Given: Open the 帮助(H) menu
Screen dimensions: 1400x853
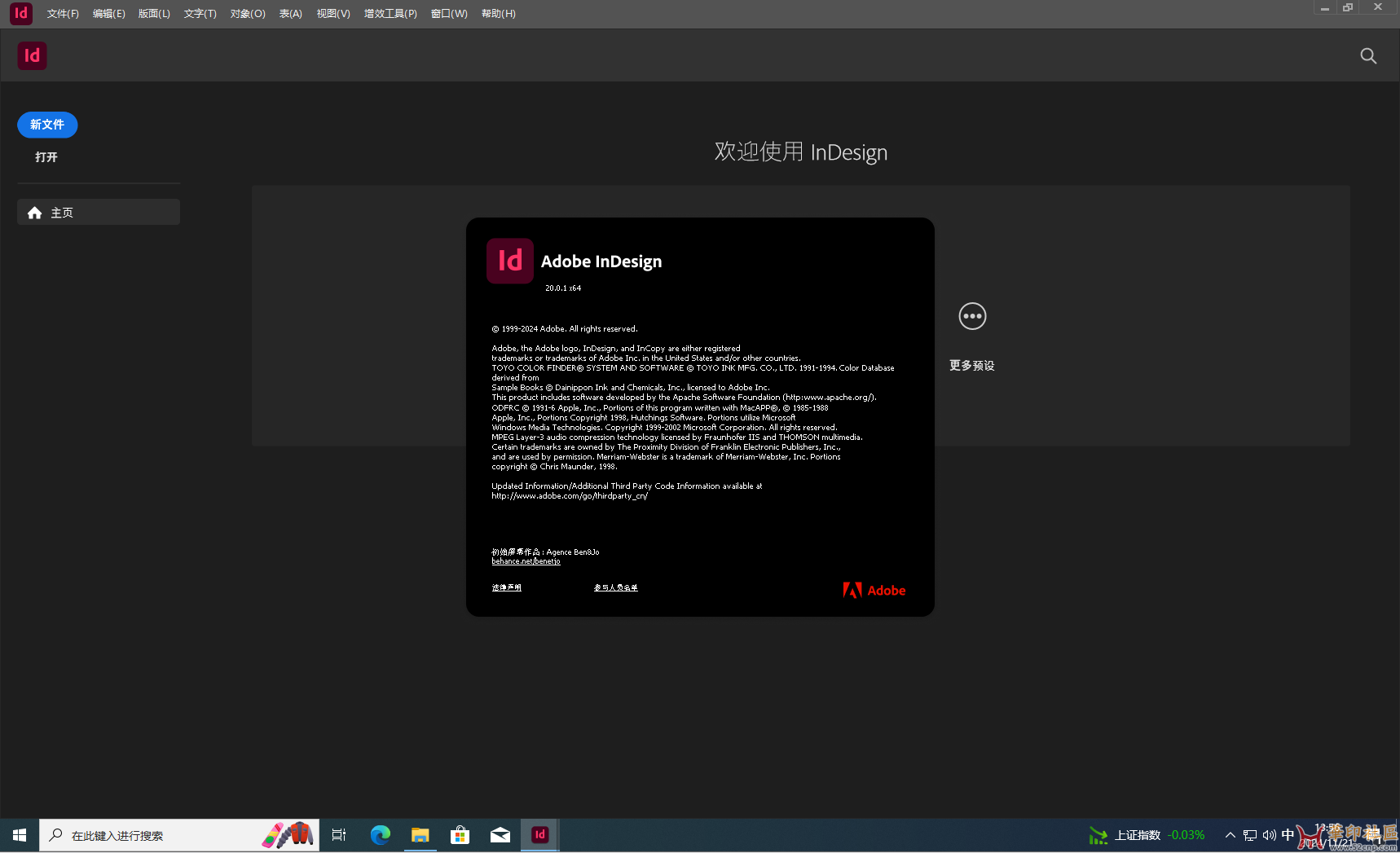Looking at the screenshot, I should tap(499, 14).
